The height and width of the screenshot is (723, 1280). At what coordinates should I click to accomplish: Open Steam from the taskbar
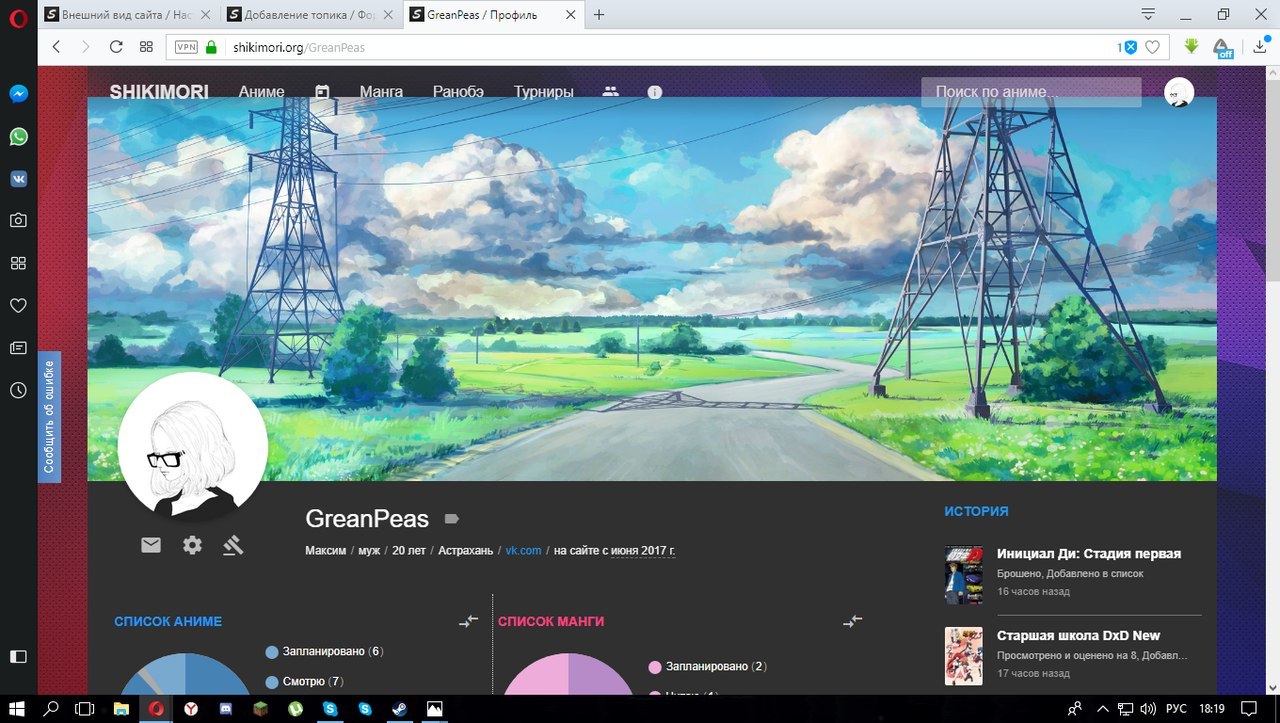click(x=398, y=708)
